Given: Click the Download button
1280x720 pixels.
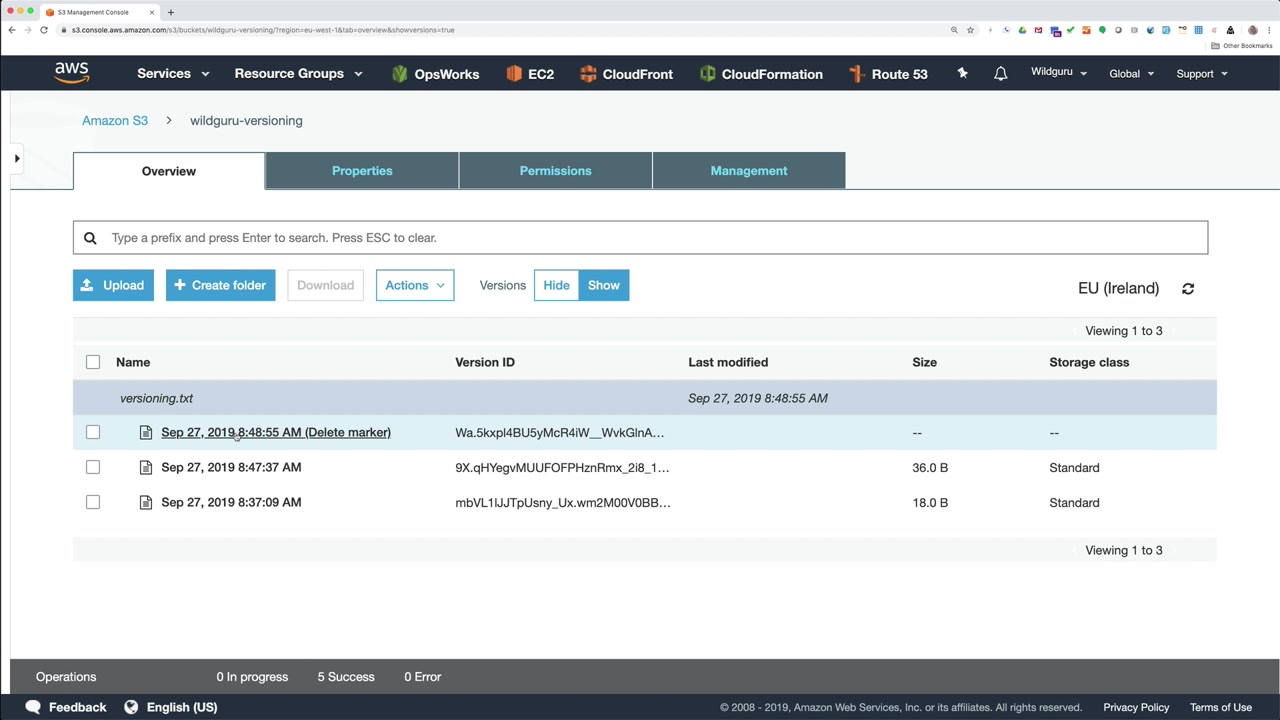Looking at the screenshot, I should click(x=325, y=285).
